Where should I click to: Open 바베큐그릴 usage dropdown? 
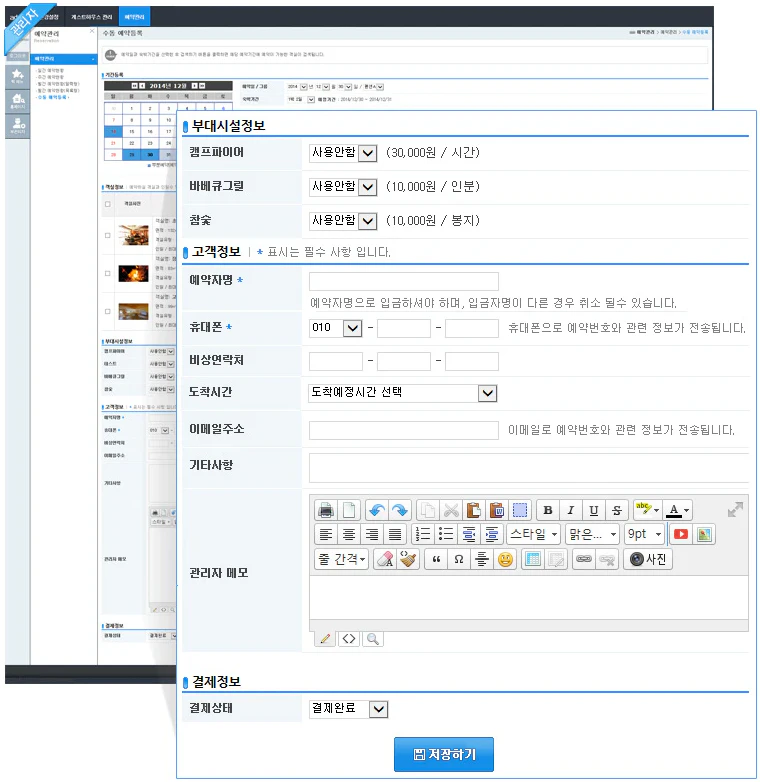(343, 187)
